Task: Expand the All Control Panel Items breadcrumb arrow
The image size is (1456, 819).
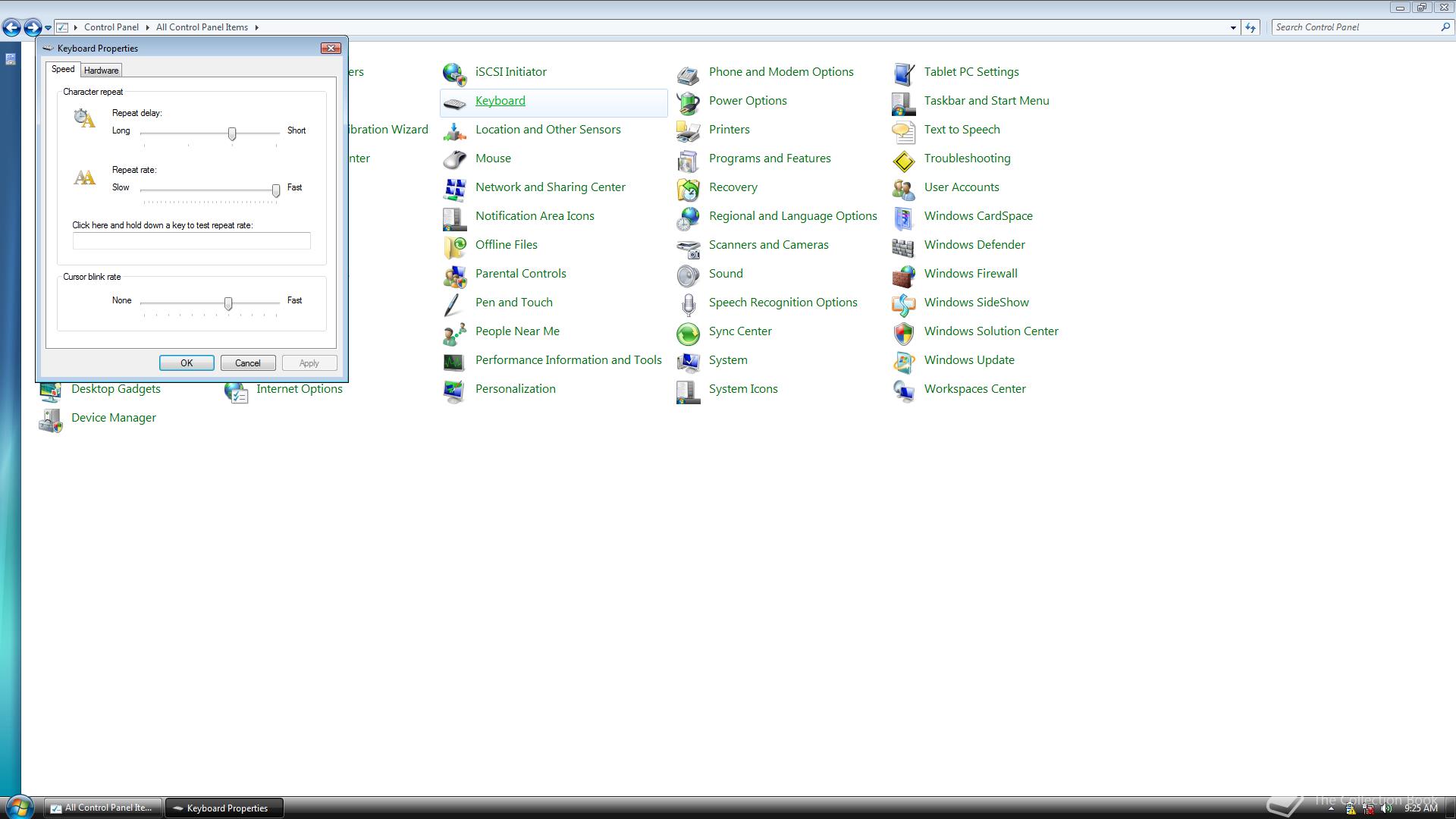Action: [256, 27]
